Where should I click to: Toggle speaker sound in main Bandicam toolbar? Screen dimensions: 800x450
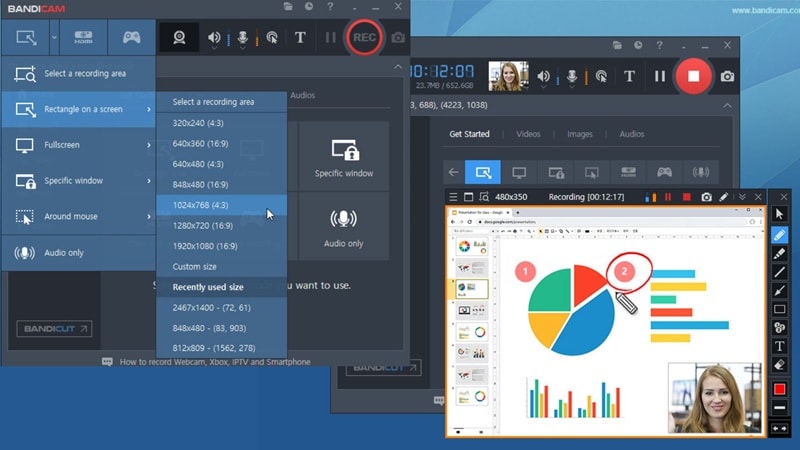(214, 37)
